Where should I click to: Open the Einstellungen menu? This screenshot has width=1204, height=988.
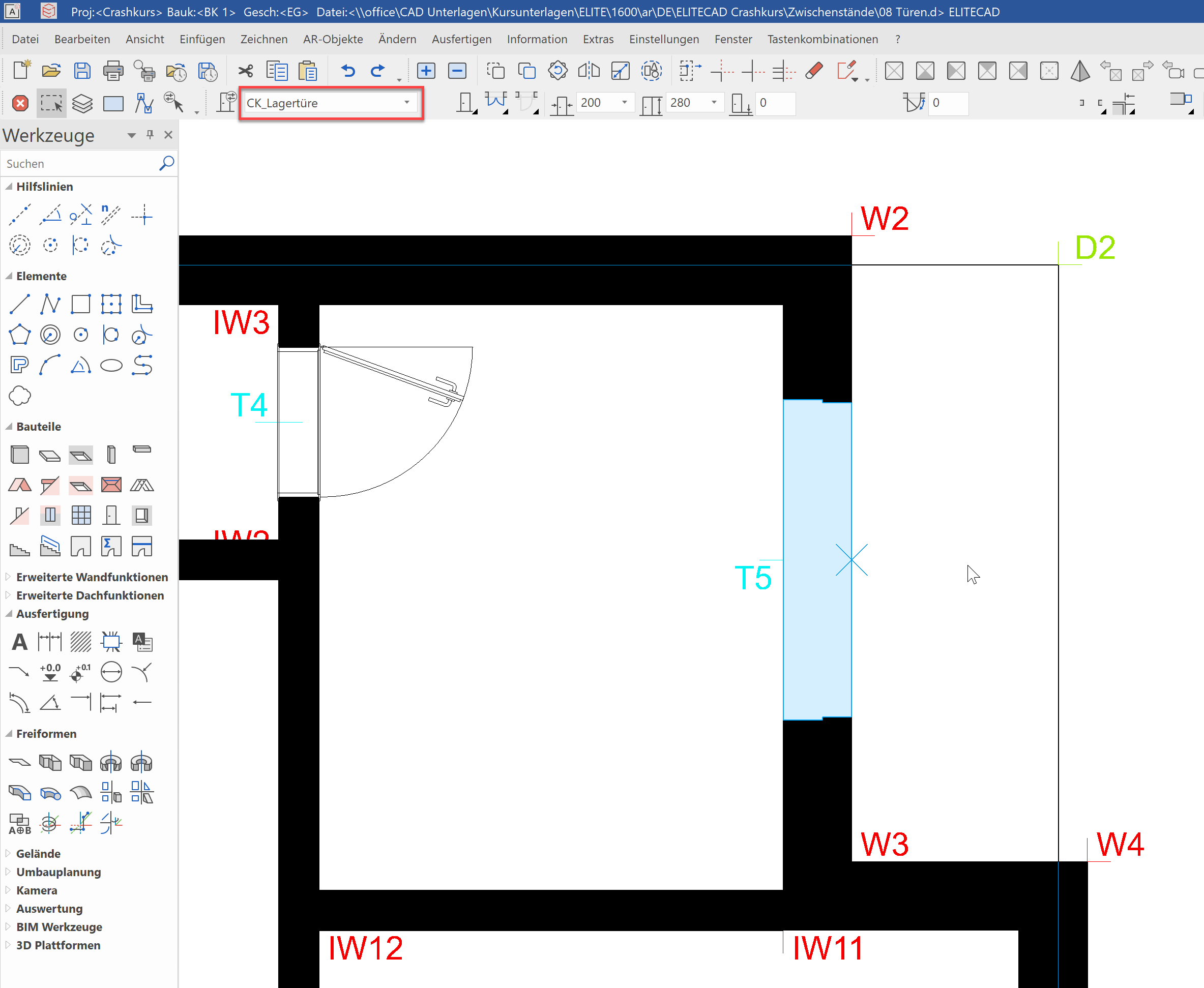[664, 39]
